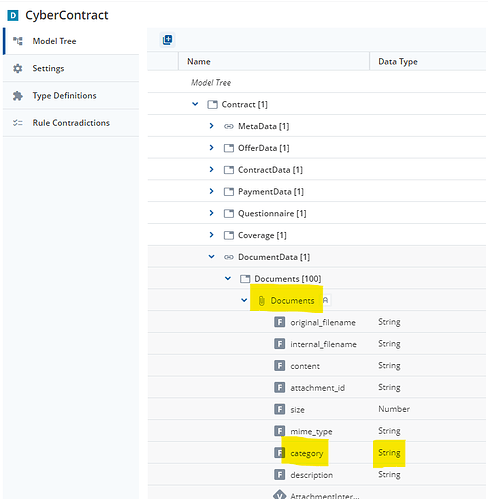The width and height of the screenshot is (488, 499).
Task: Open the Model Tree tab
Action: pyautogui.click(x=71, y=41)
